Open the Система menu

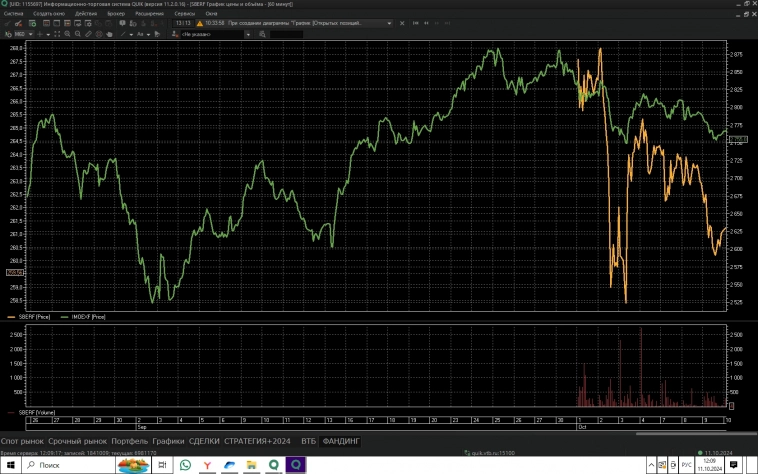tap(12, 14)
